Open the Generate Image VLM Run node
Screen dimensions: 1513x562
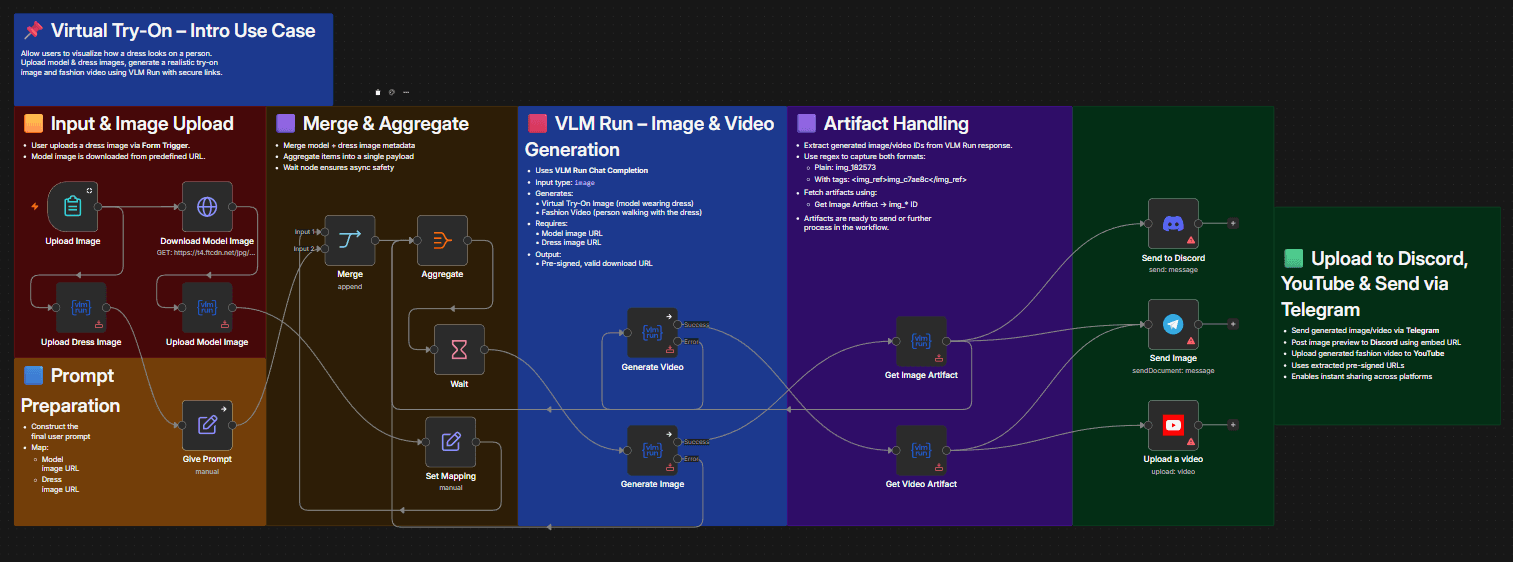(x=652, y=450)
